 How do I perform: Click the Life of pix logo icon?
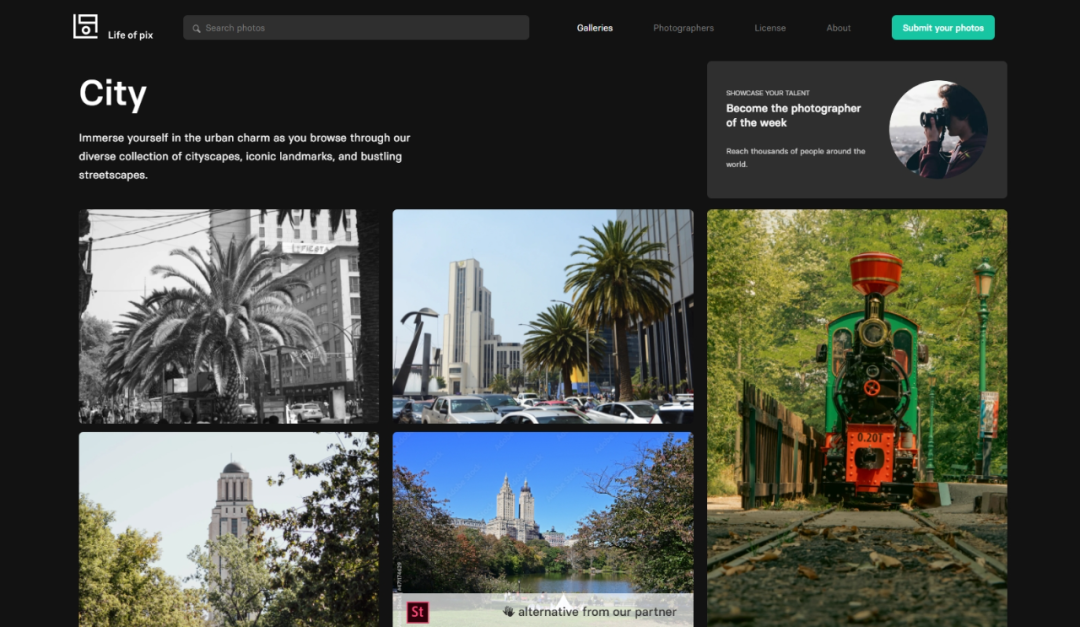(86, 27)
